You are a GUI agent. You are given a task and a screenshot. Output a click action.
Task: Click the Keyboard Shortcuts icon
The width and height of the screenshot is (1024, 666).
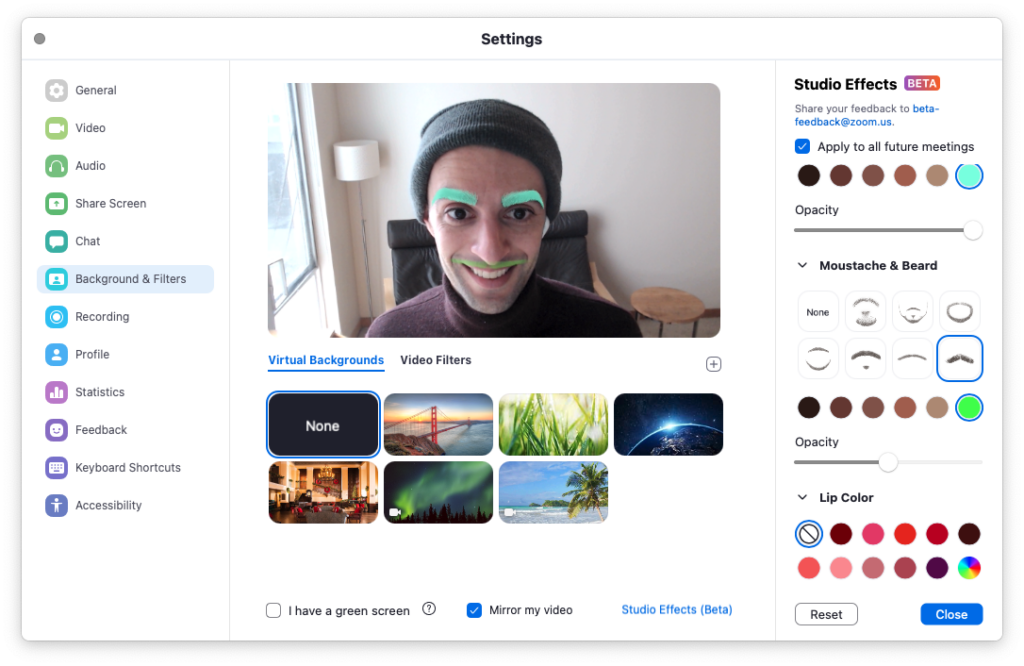(x=56, y=468)
